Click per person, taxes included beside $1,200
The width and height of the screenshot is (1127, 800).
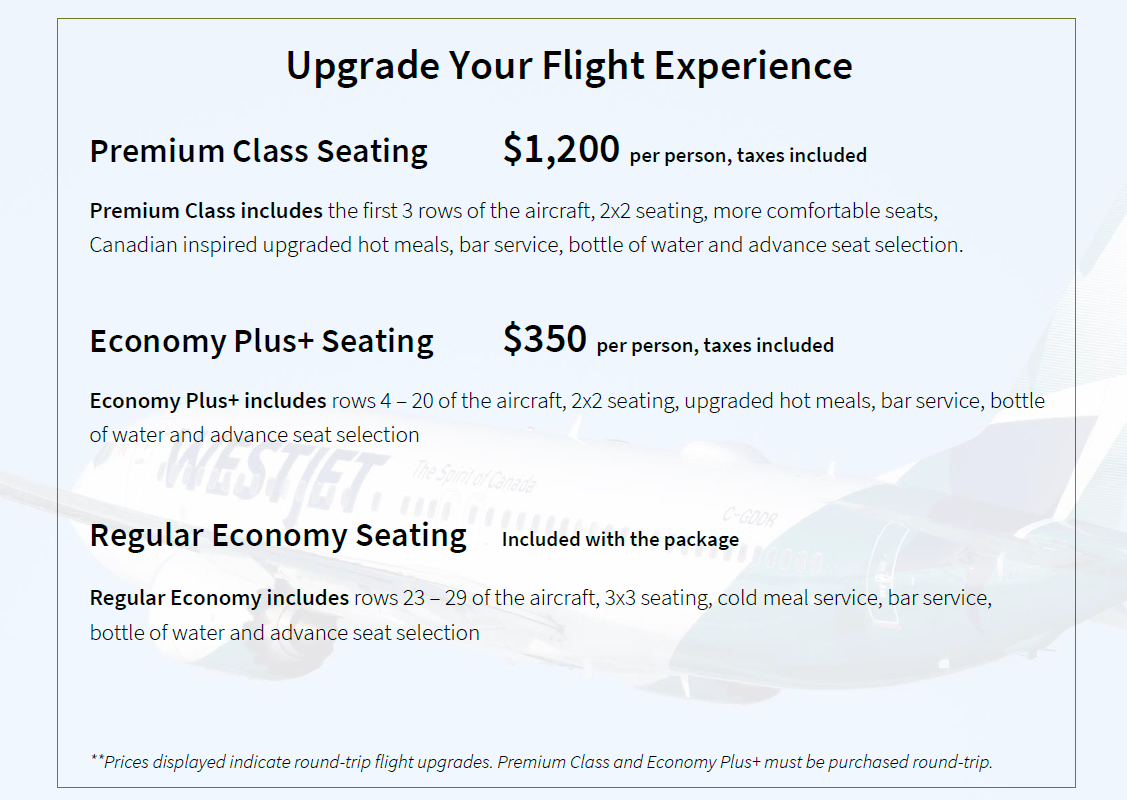tap(748, 155)
